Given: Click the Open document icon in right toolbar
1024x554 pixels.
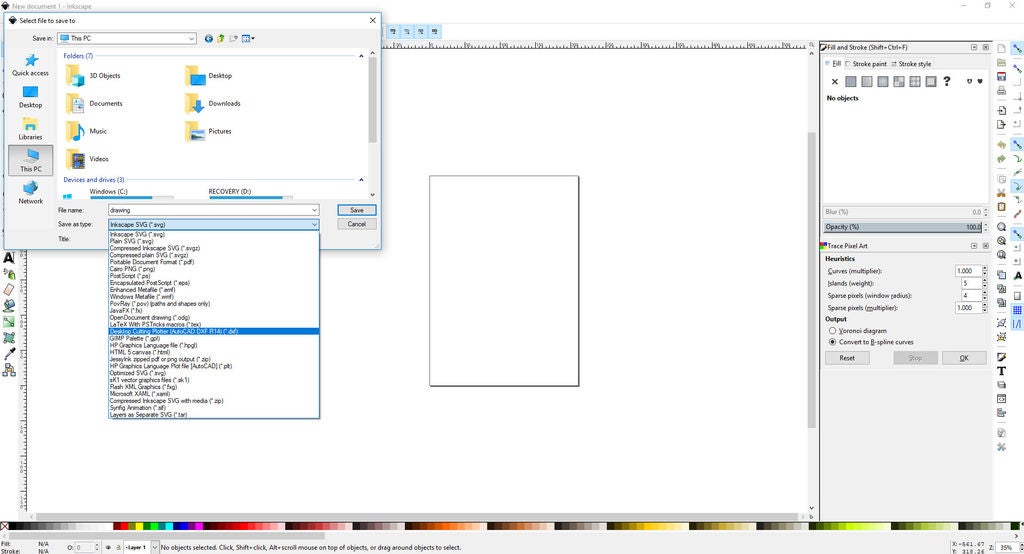Looking at the screenshot, I should tap(1001, 63).
